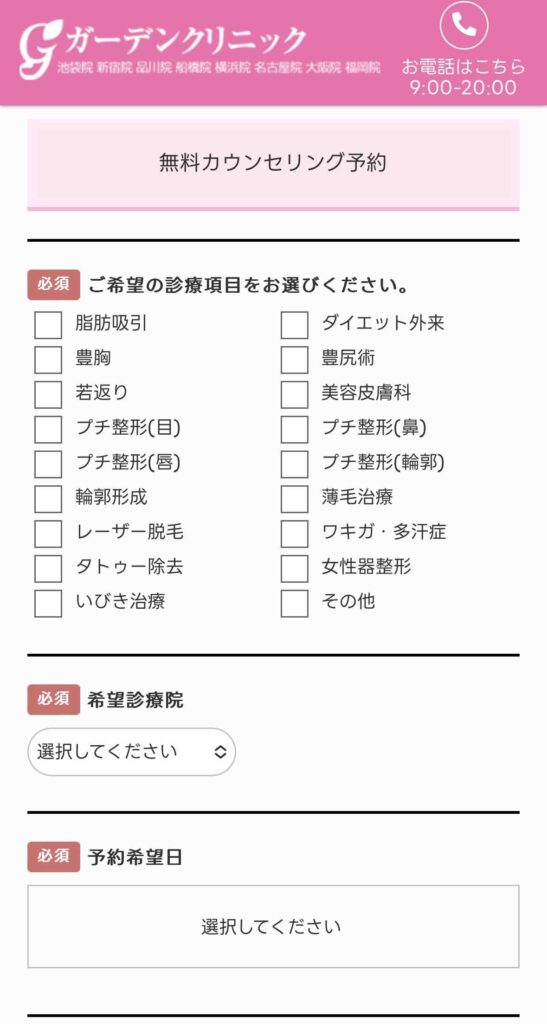Image resolution: width=547 pixels, height=1024 pixels.
Task: Select the 美容皮膚科 checkbox
Action: click(294, 394)
